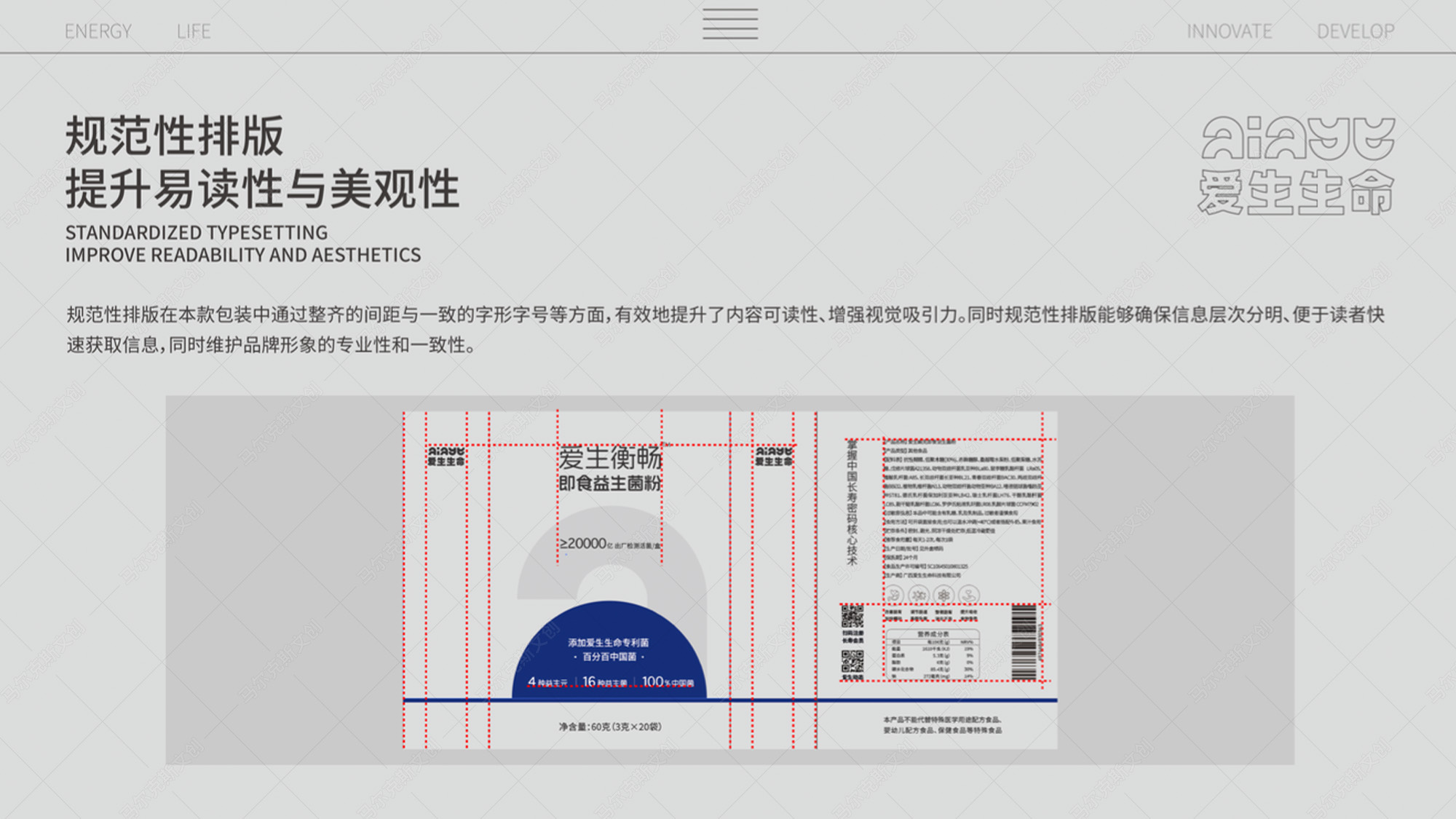The height and width of the screenshot is (819, 1456).
Task: Click the 16 种益生菌 stat
Action: click(x=604, y=682)
